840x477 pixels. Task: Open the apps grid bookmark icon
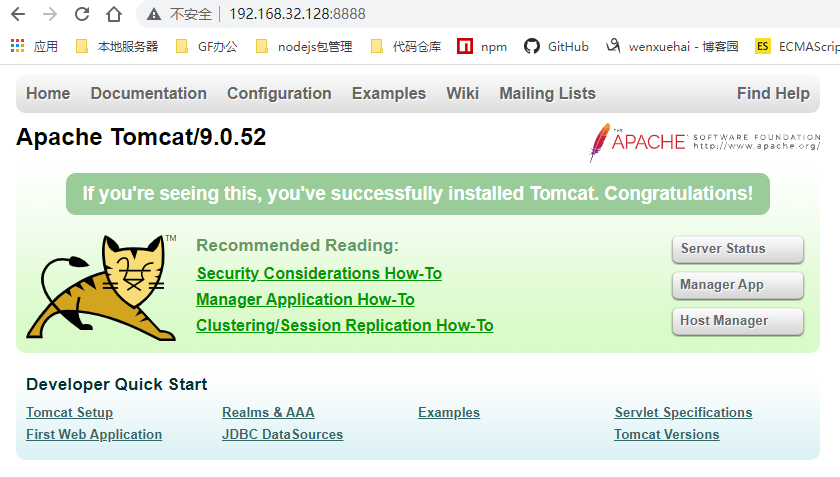[18, 46]
